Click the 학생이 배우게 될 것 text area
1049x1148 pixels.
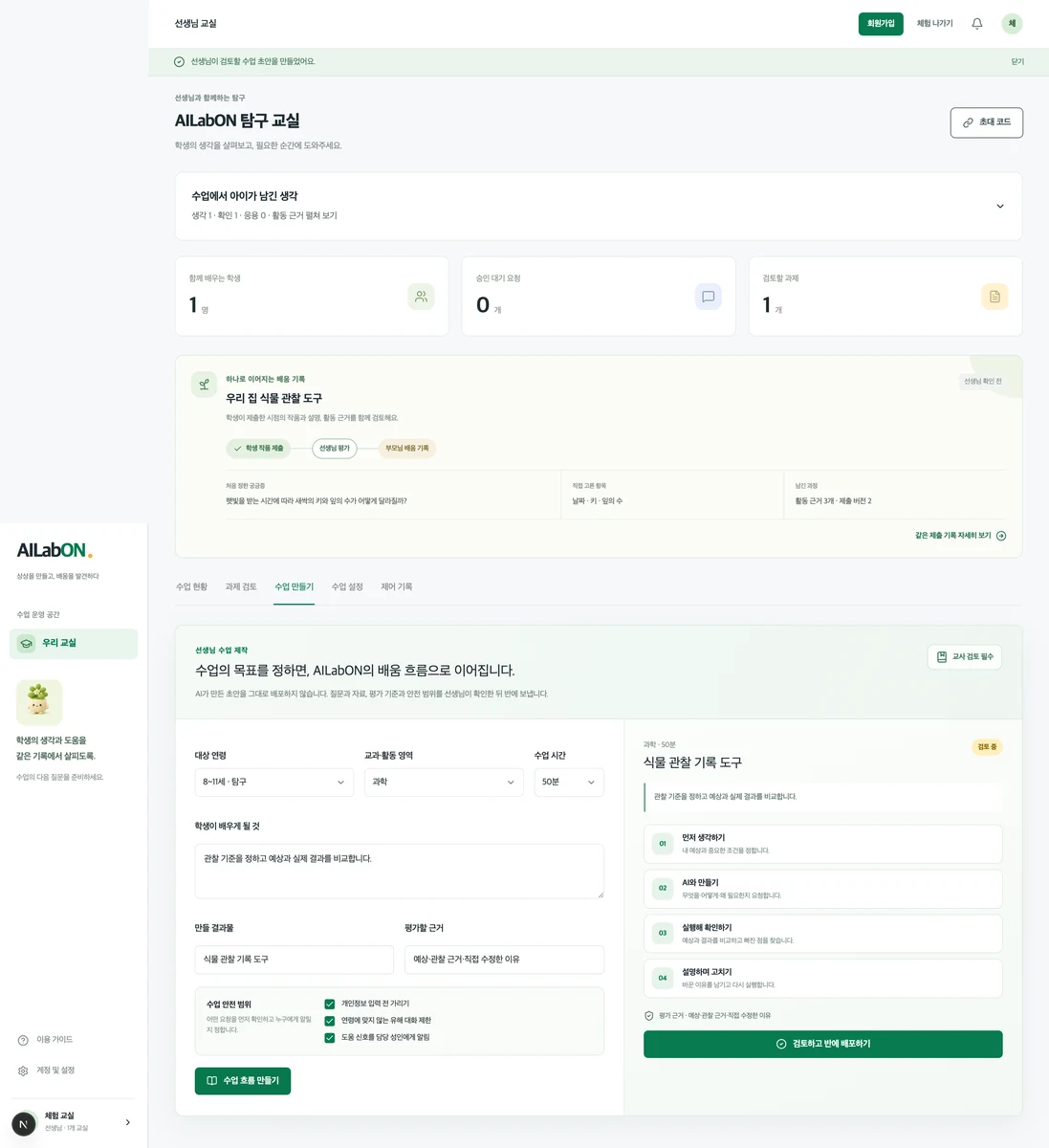click(x=400, y=872)
